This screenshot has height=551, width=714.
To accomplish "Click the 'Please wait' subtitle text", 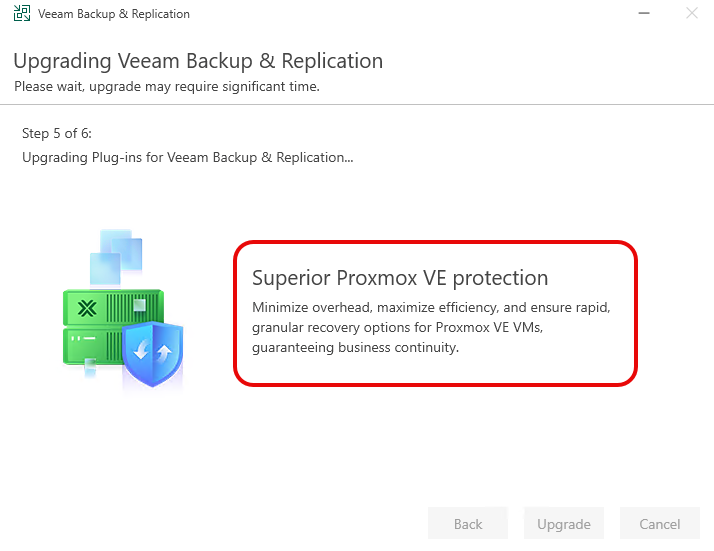I will point(166,87).
